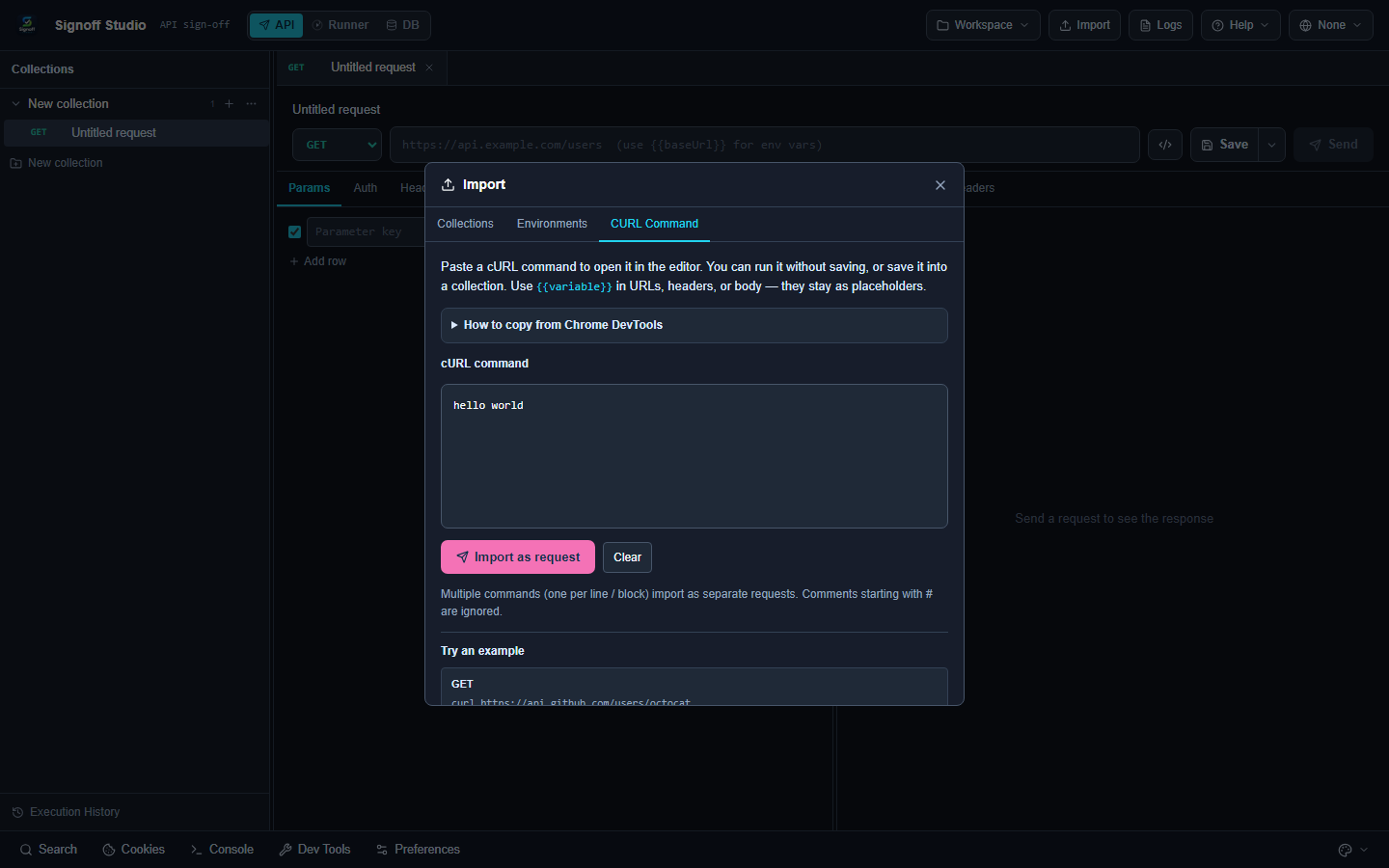Open Dev Tools from bottom bar
This screenshot has width=1389, height=868.
(314, 850)
